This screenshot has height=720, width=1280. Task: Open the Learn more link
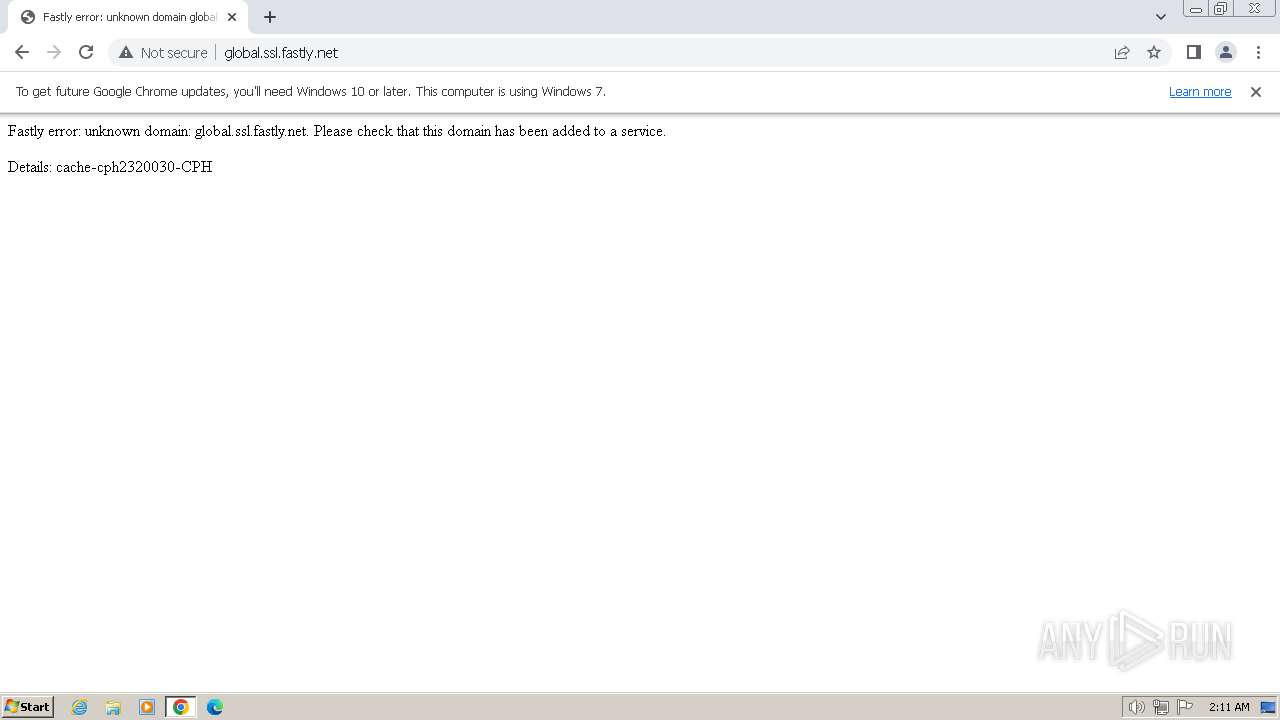tap(1200, 91)
